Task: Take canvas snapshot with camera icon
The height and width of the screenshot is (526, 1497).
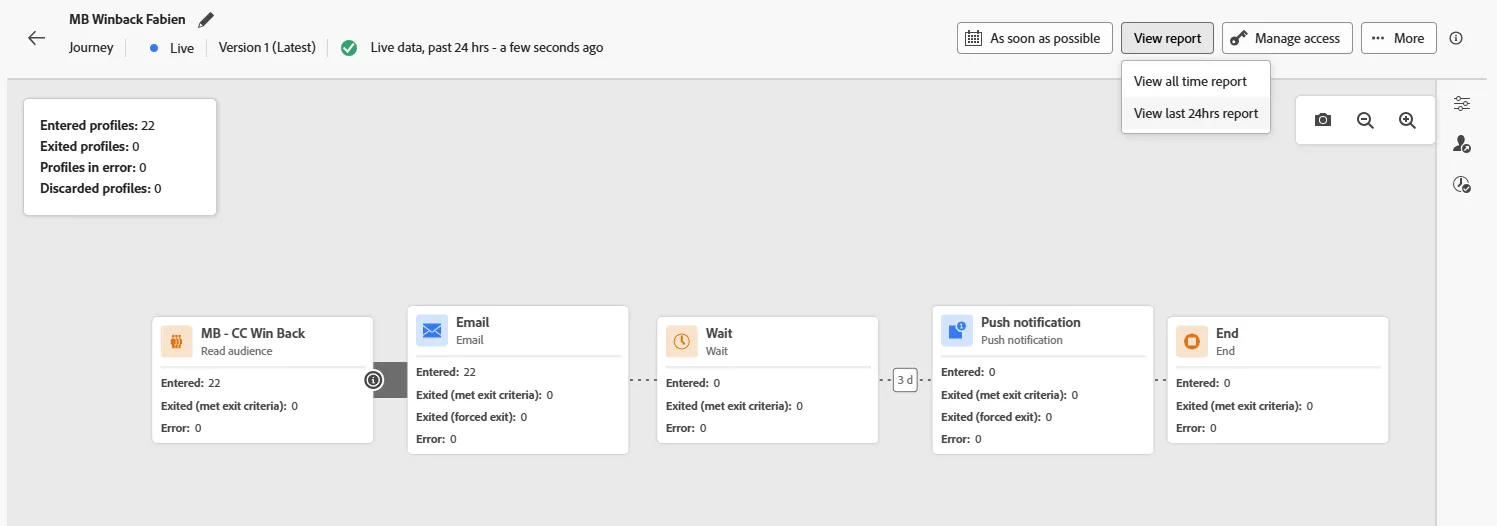Action: [x=1323, y=120]
